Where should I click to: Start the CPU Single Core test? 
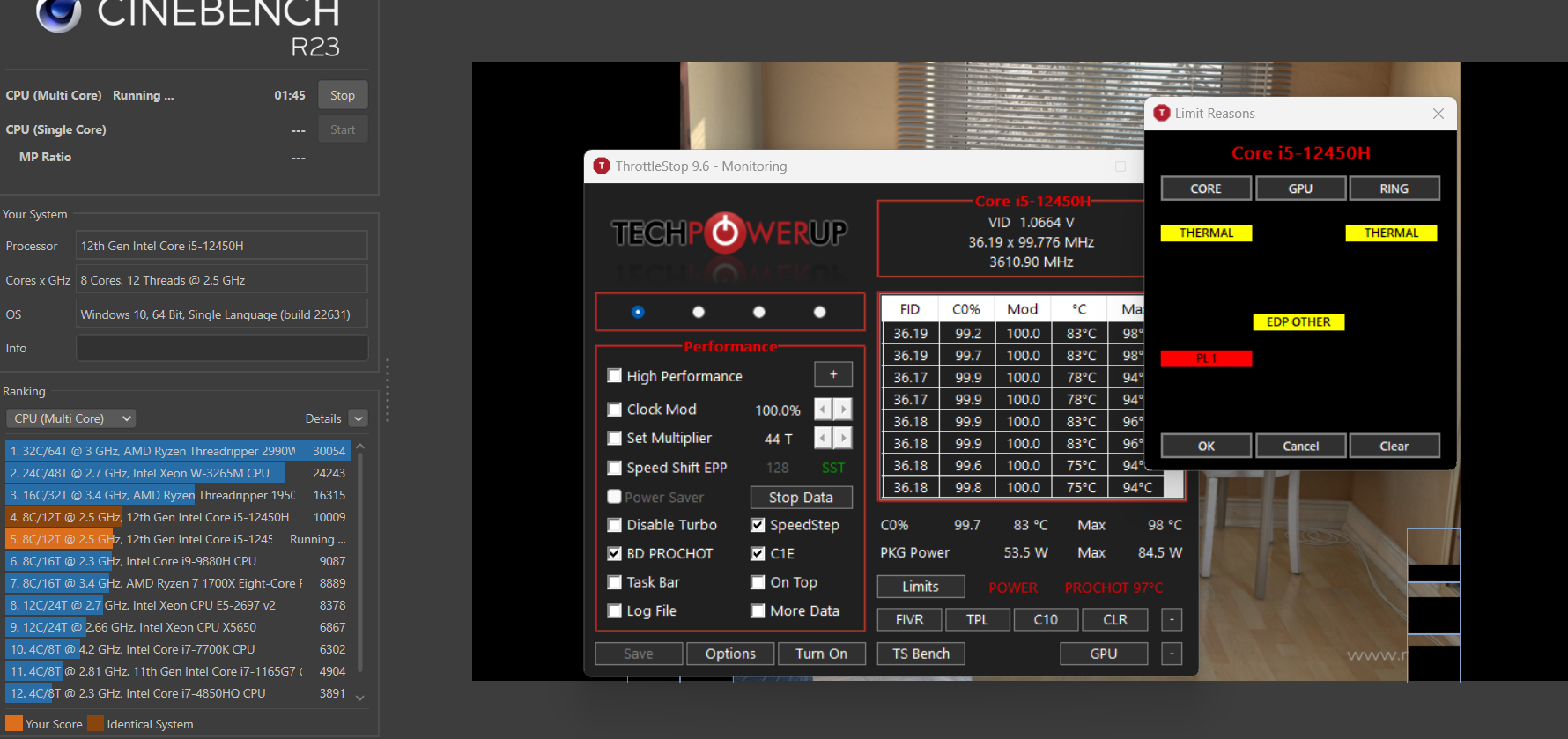[x=343, y=129]
